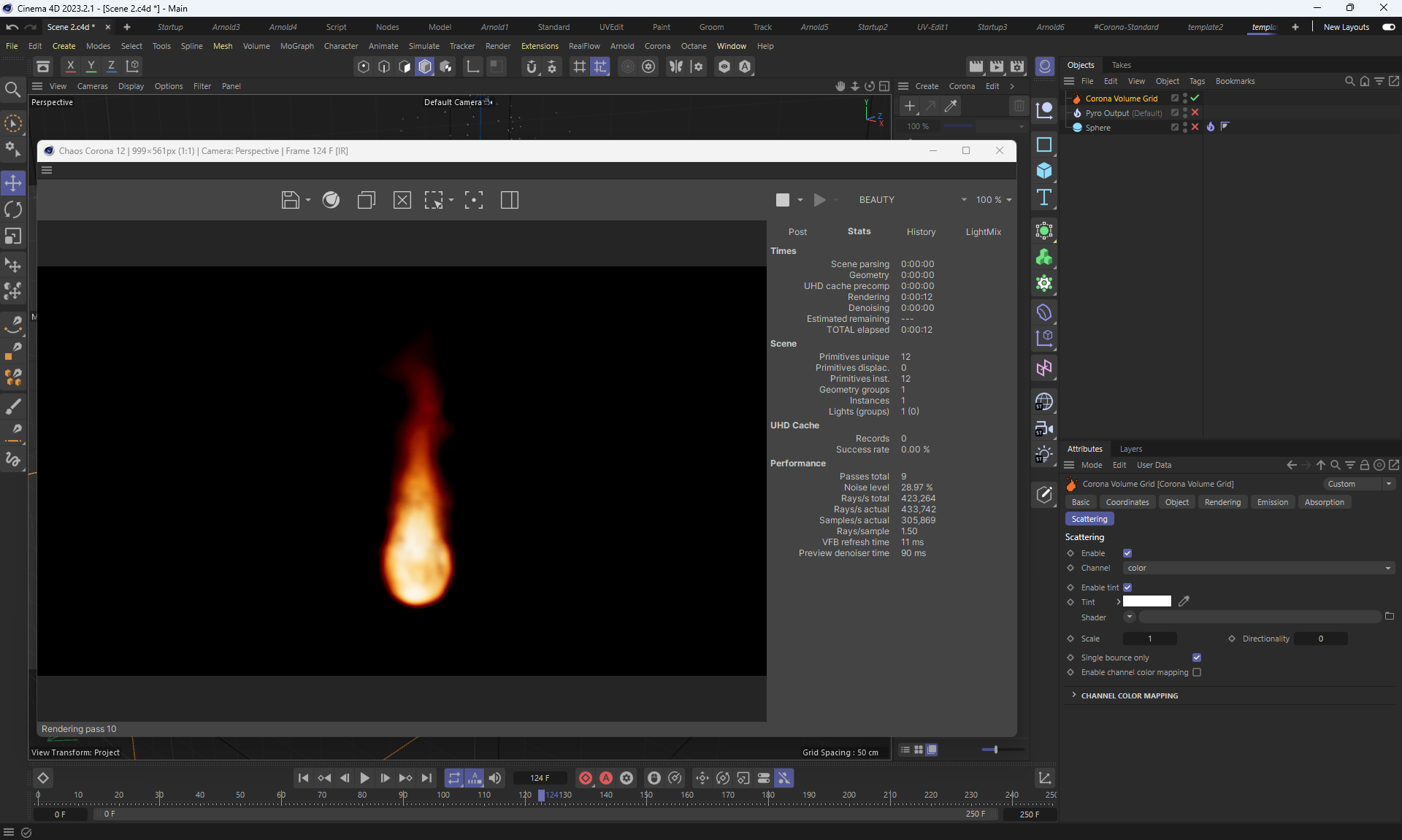Click the cube primitive icon
Image resolution: width=1402 pixels, height=840 pixels.
[1044, 171]
